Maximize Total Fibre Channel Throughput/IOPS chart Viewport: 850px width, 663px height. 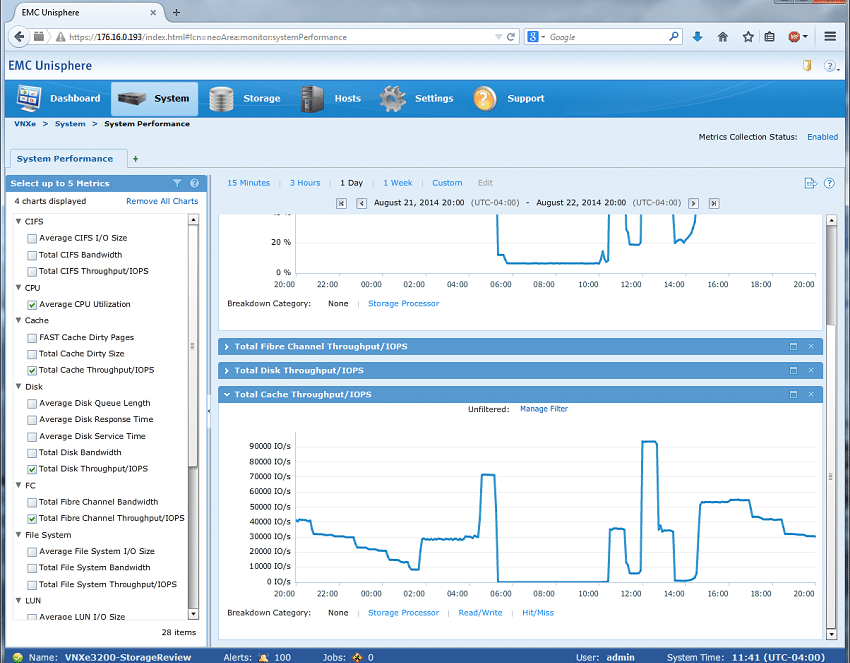click(x=793, y=346)
